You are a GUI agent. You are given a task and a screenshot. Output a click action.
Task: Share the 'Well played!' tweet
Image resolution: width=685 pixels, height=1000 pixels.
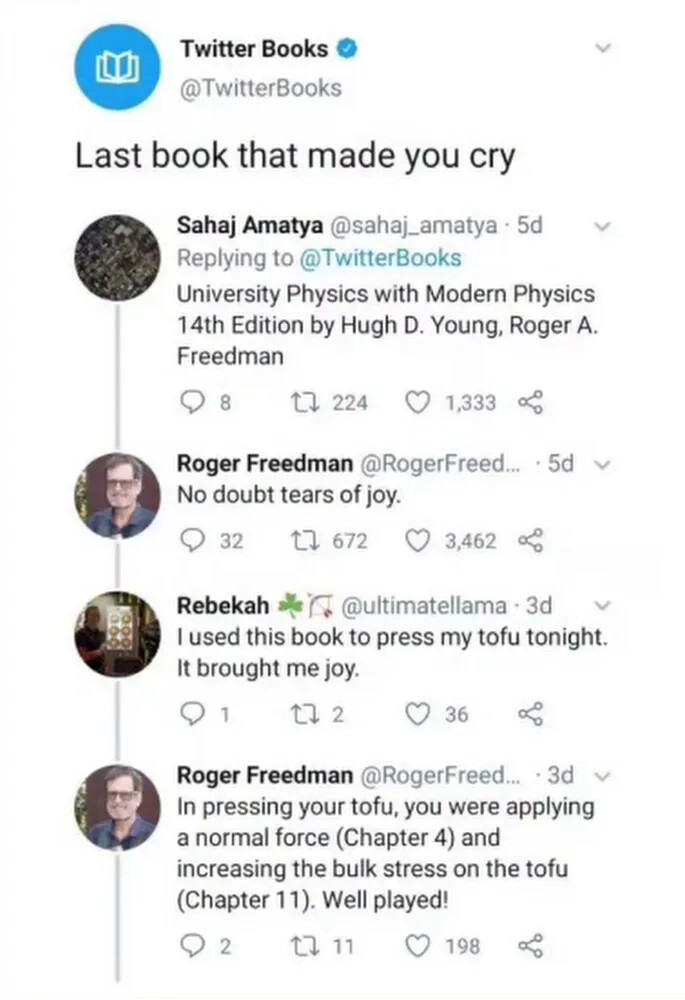tap(530, 945)
